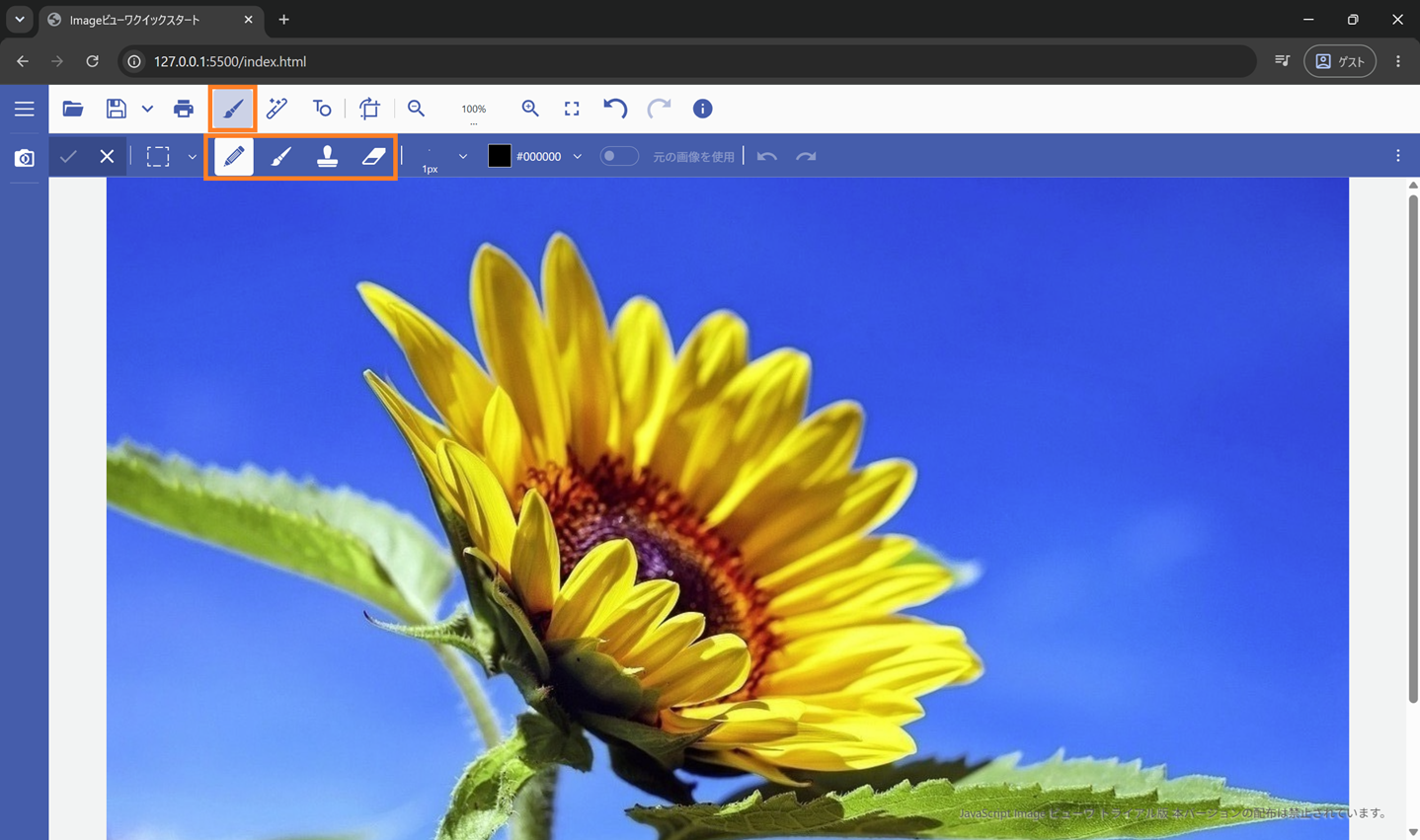Show image information
The height and width of the screenshot is (840, 1420).
coord(702,109)
